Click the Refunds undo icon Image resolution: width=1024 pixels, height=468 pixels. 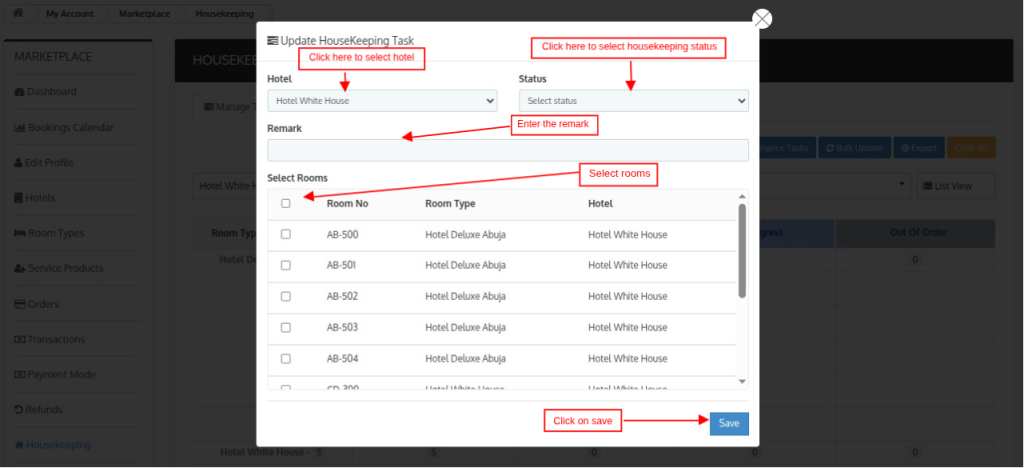coord(19,410)
